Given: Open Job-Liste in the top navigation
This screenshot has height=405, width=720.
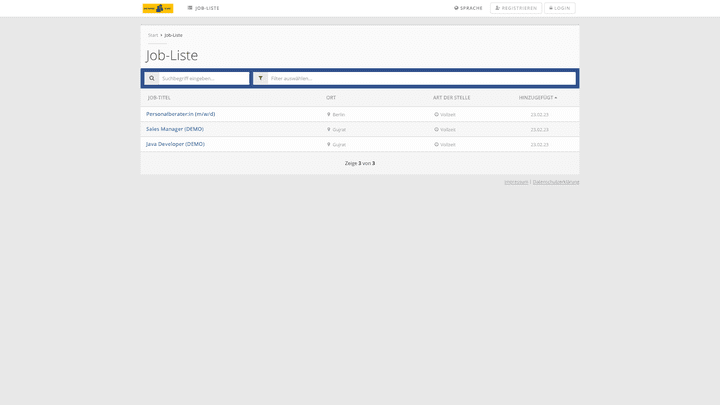Looking at the screenshot, I should point(203,8).
